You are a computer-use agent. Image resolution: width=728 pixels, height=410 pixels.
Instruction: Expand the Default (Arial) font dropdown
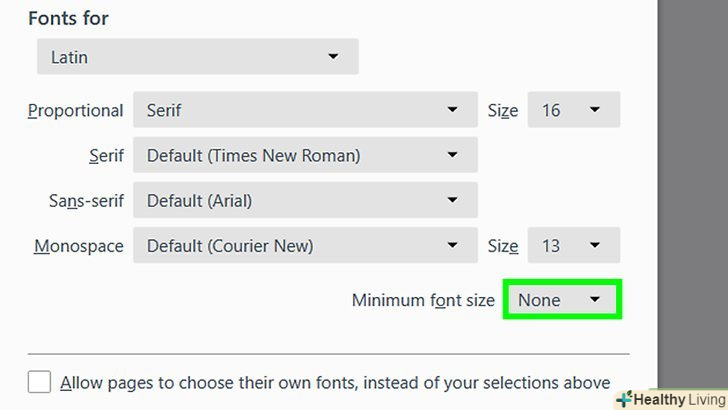coord(305,200)
